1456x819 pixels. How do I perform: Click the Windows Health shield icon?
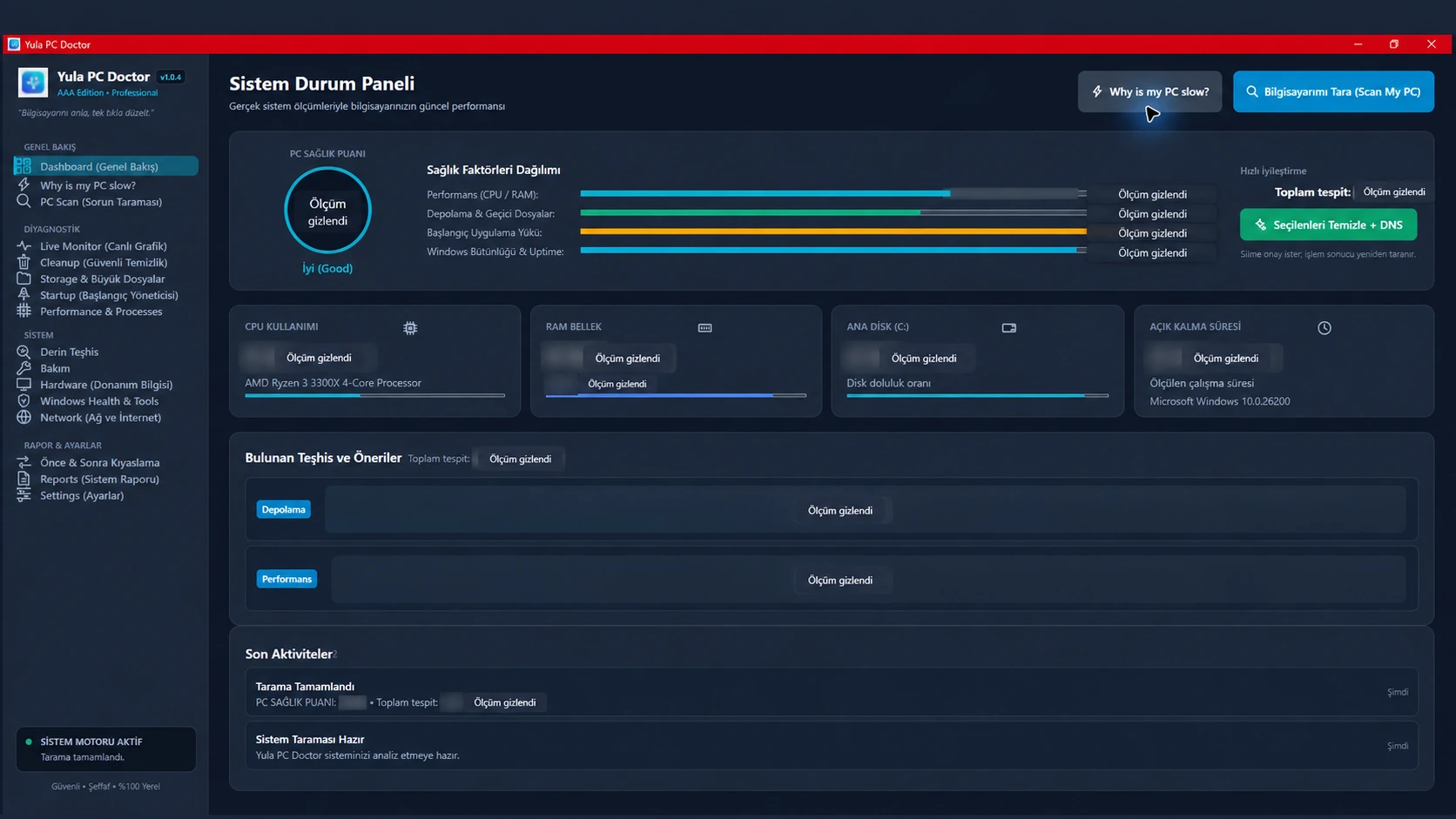24,400
